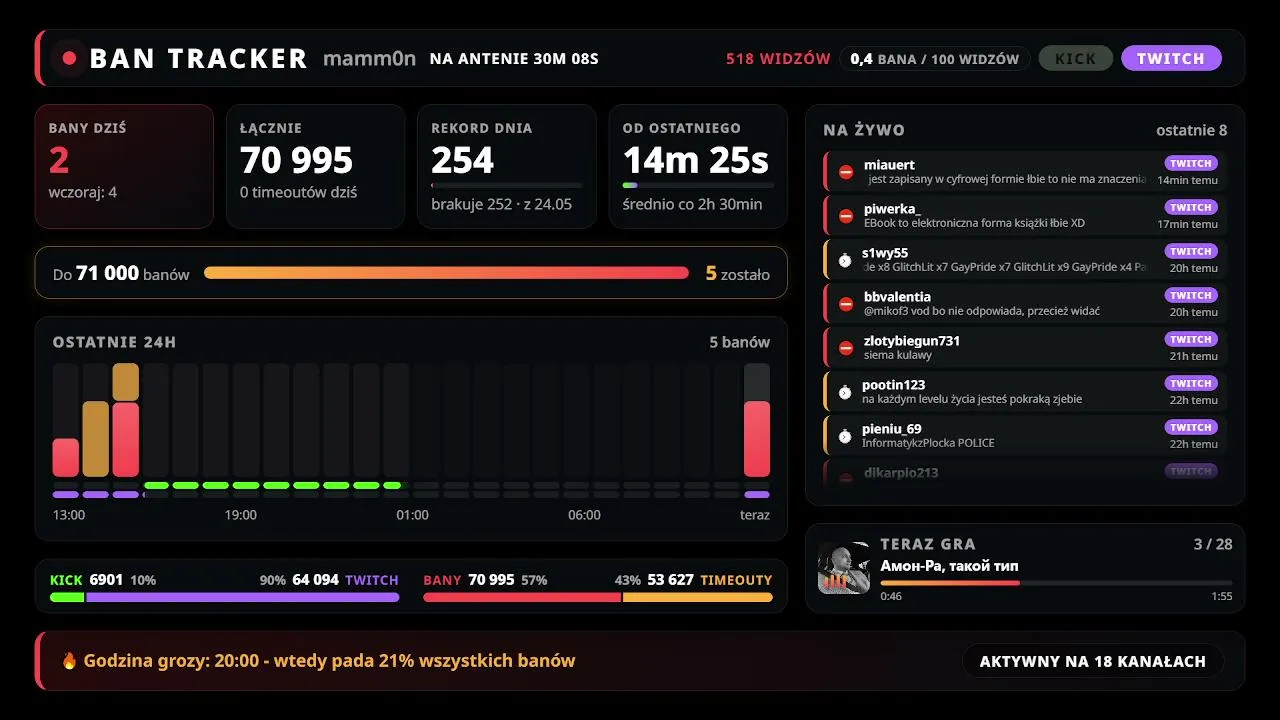Click the '5 zostało' remaining label

click(x=738, y=273)
